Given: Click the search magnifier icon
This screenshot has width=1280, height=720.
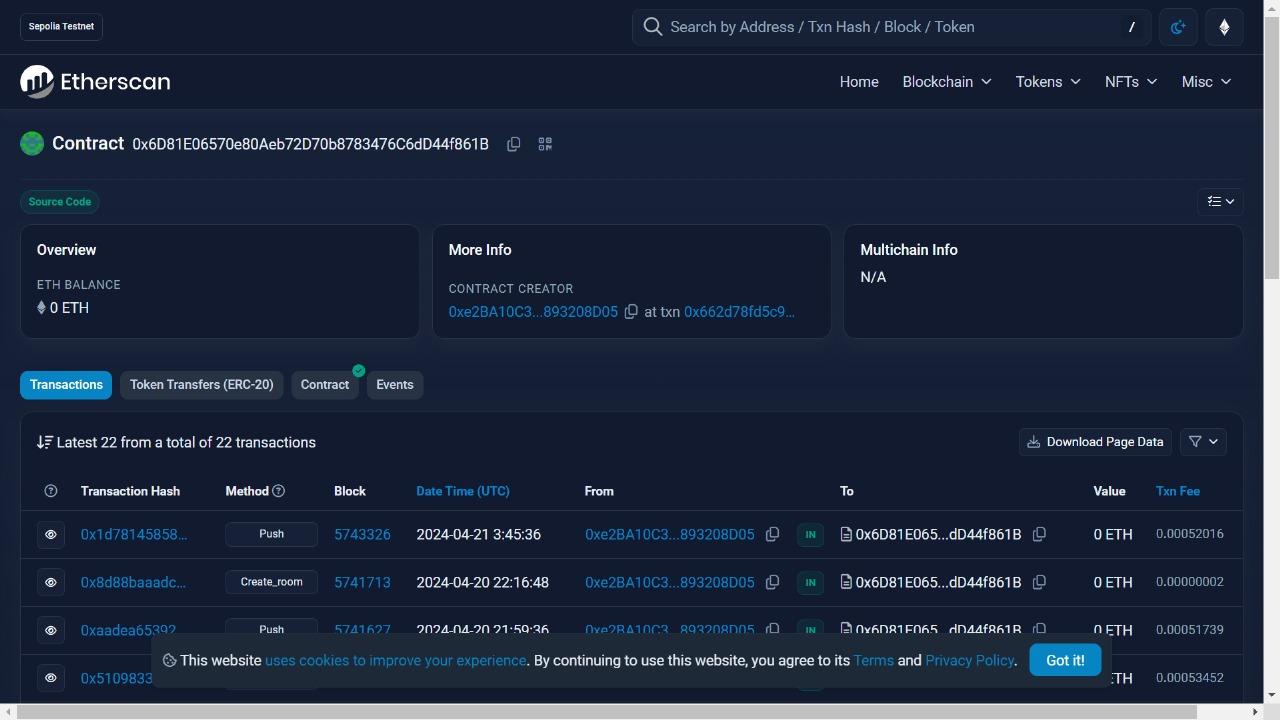Looking at the screenshot, I should pos(653,27).
